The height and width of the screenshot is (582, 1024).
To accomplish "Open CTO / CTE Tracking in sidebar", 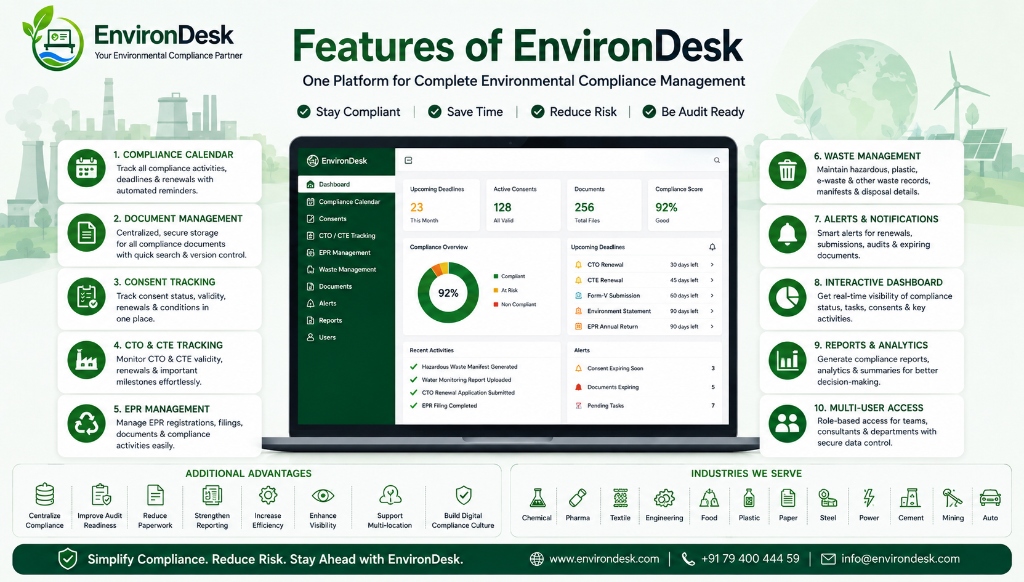I will click(347, 235).
